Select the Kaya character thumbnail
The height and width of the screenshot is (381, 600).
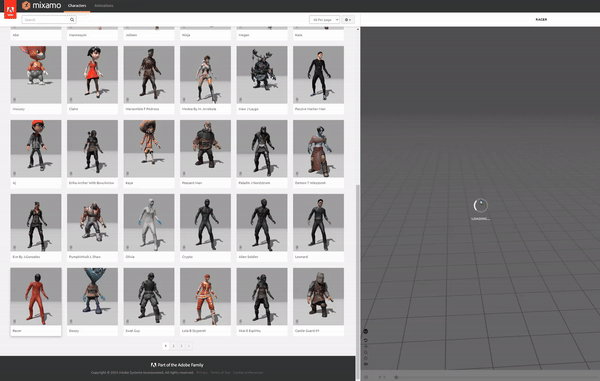149,149
